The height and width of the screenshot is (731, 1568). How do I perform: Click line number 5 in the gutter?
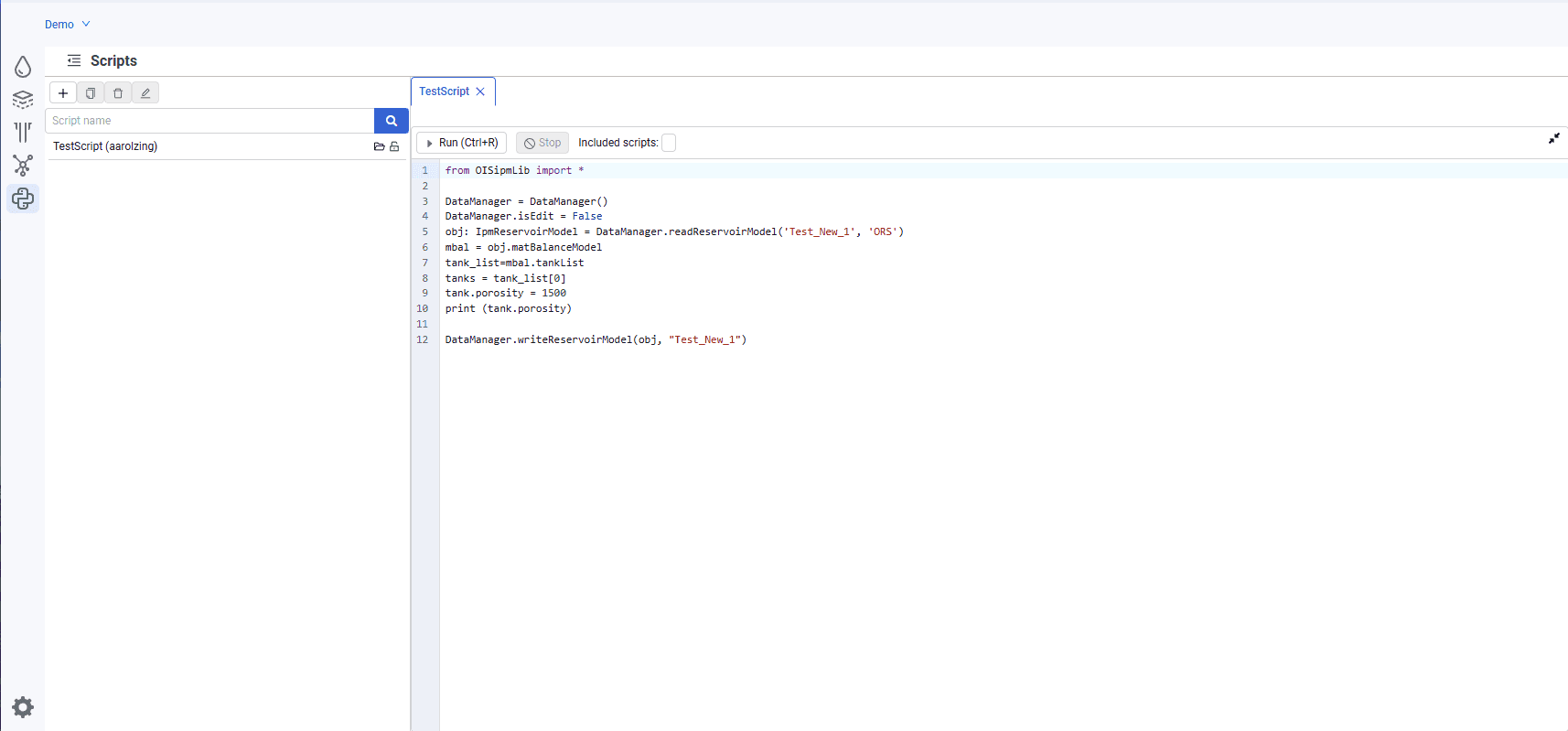pos(424,232)
